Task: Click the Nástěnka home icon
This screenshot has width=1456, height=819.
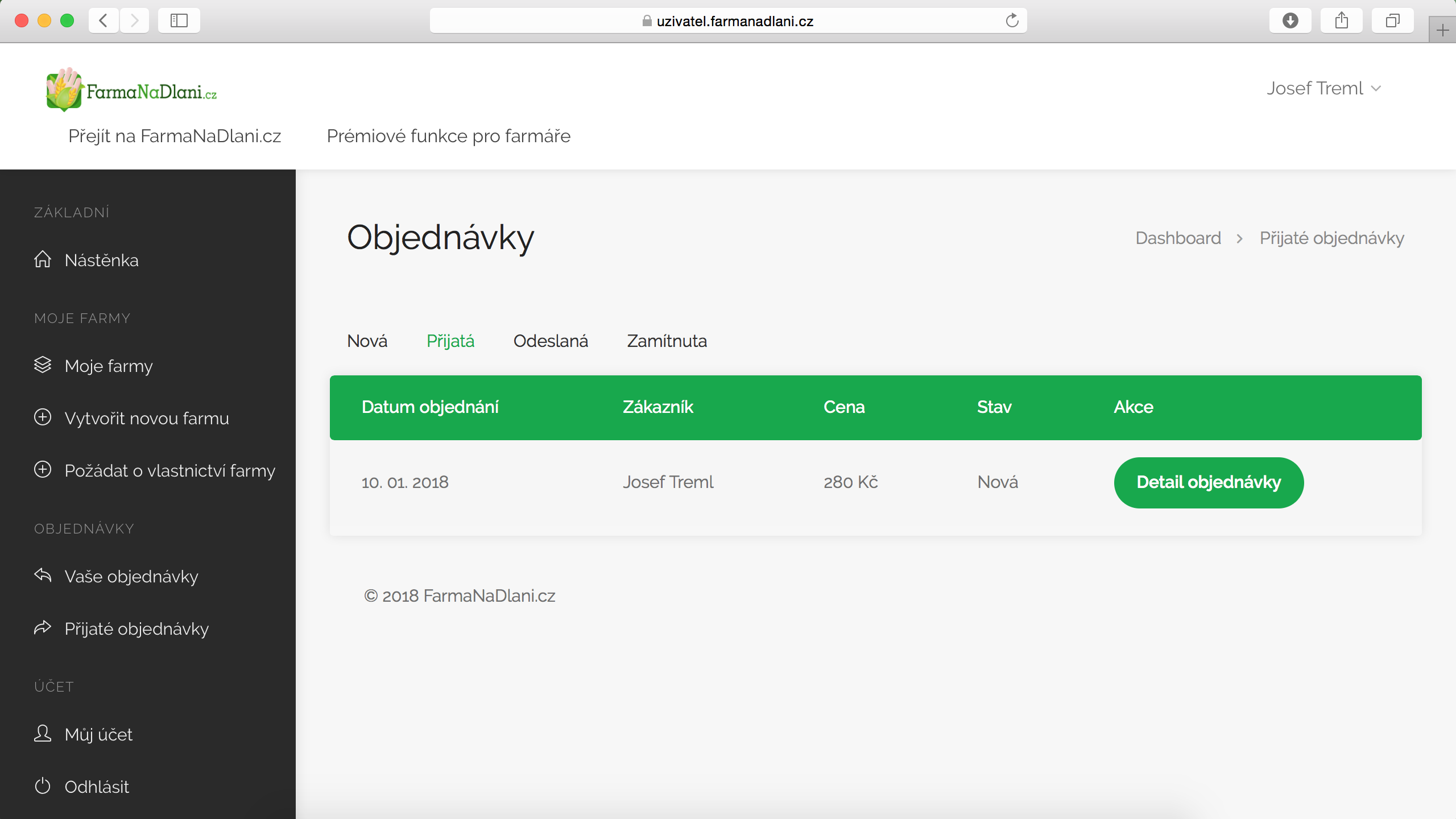Action: [x=43, y=259]
